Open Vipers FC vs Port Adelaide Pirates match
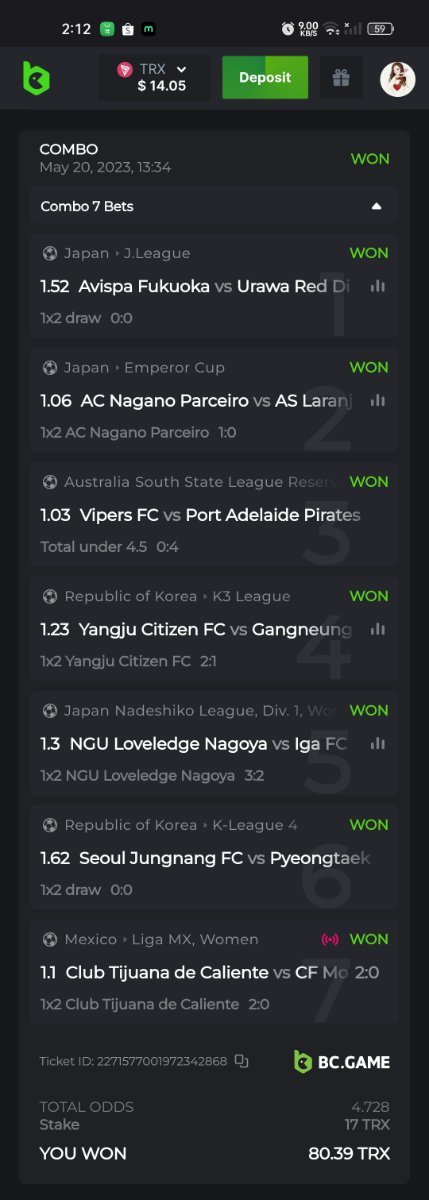This screenshot has width=429, height=1200. tap(200, 515)
